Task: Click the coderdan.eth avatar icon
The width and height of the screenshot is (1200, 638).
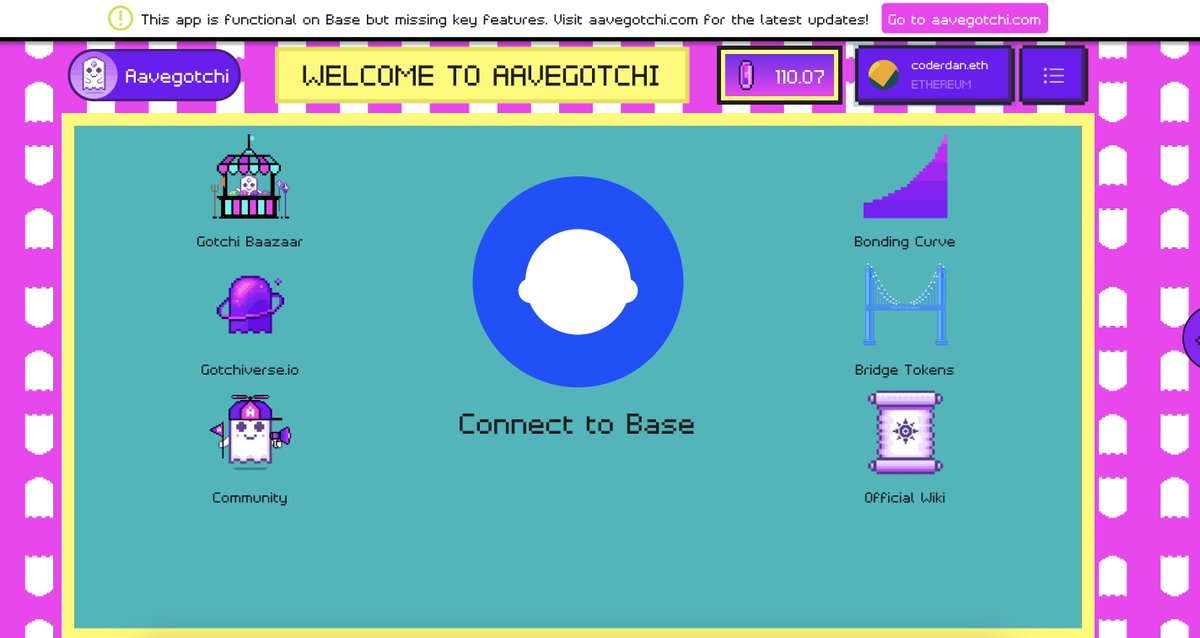Action: click(x=883, y=75)
